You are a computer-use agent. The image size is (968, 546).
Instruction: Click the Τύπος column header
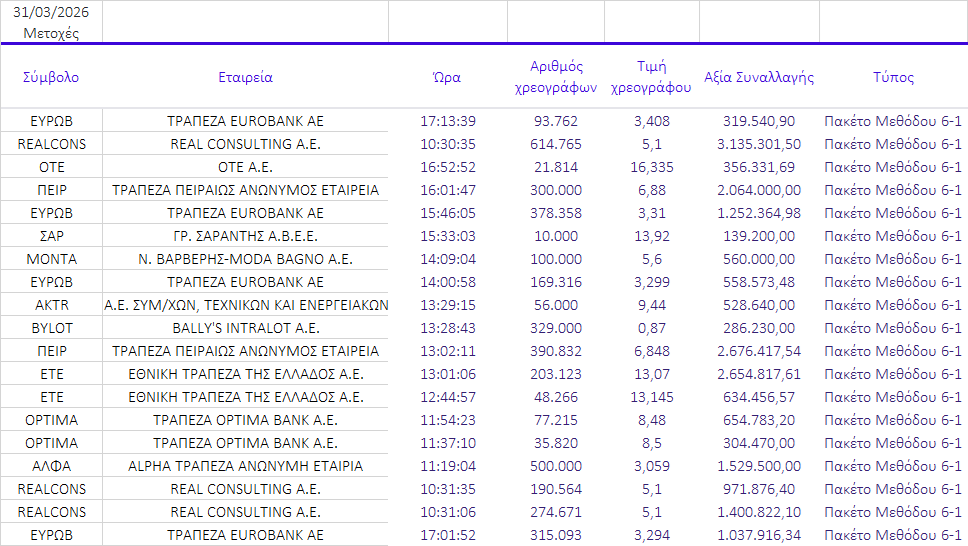click(893, 77)
